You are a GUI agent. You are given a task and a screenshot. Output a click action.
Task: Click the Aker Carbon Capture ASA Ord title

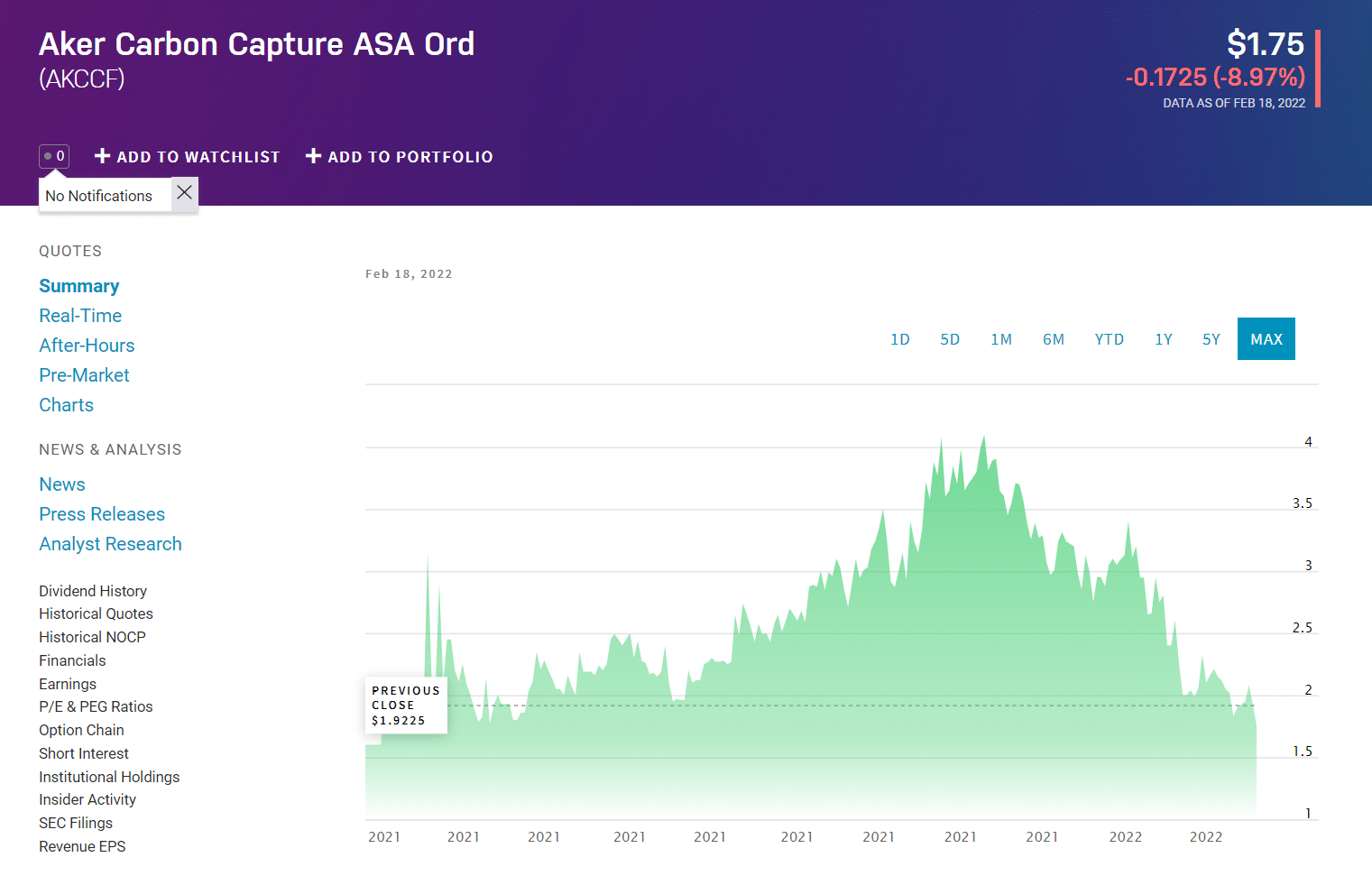256,44
